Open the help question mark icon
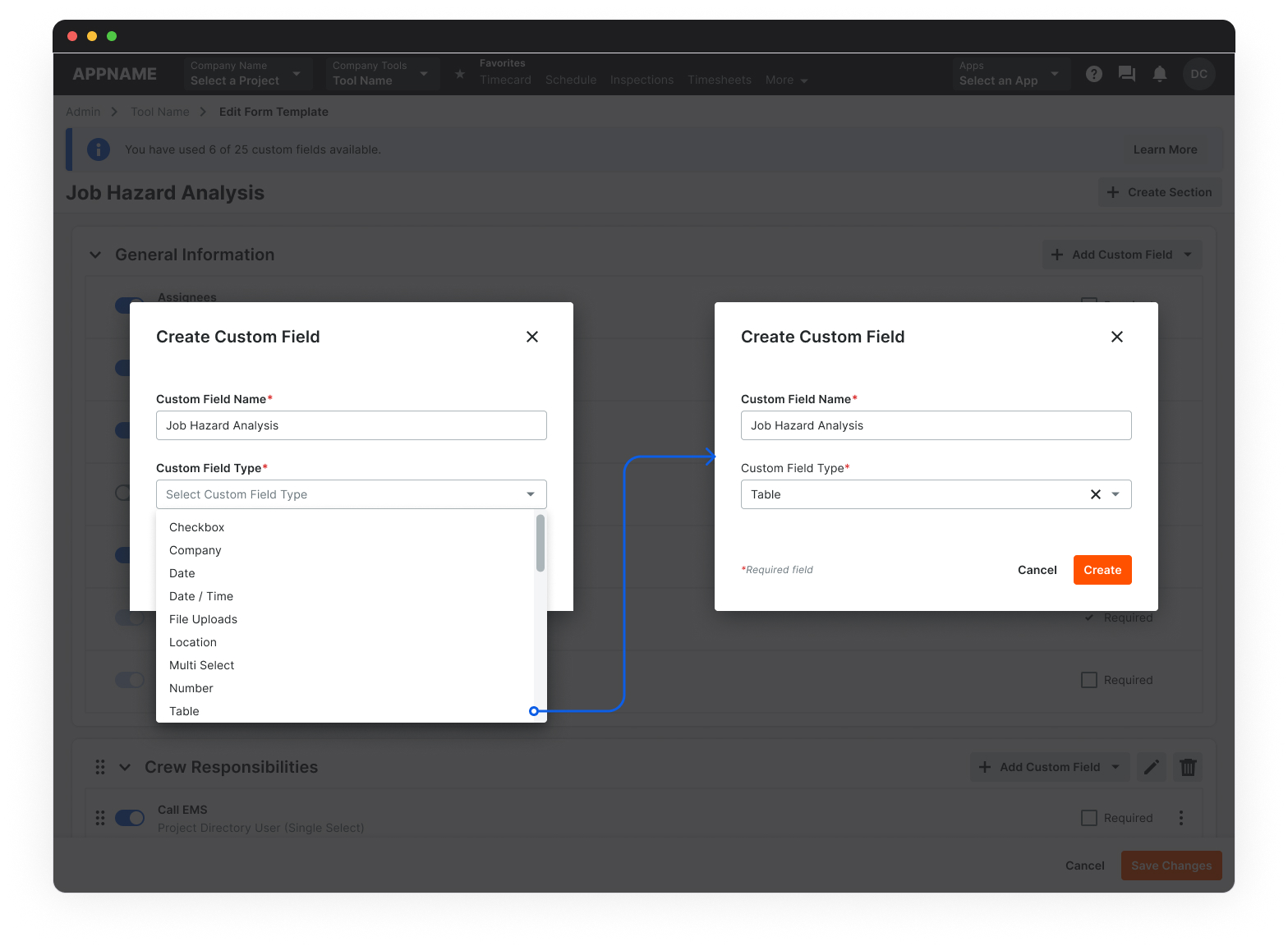The height and width of the screenshot is (946, 1288). (x=1093, y=74)
